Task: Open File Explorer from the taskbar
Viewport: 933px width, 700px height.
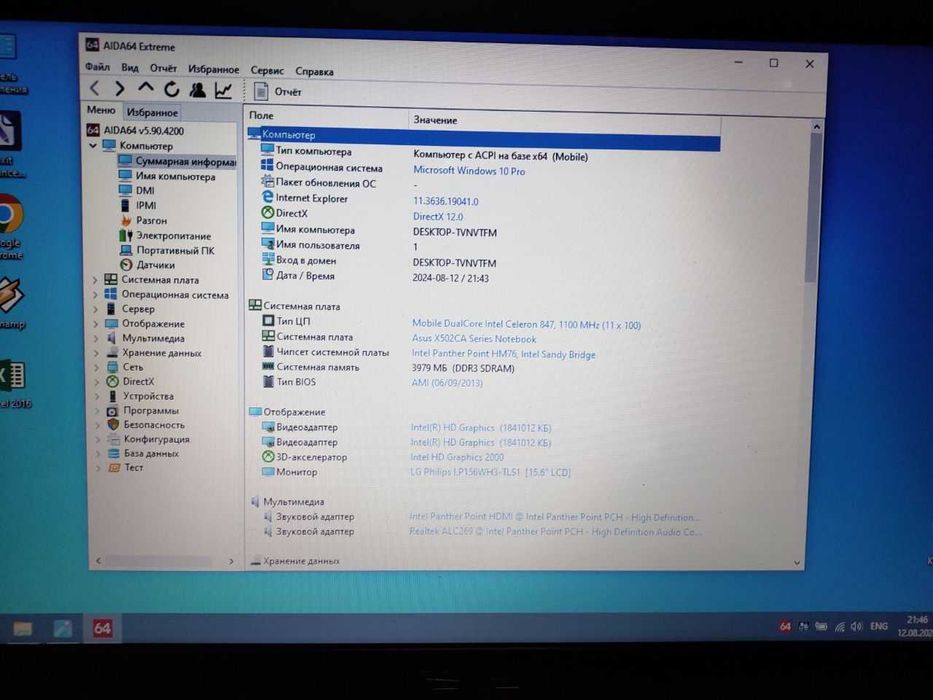Action: click(23, 629)
